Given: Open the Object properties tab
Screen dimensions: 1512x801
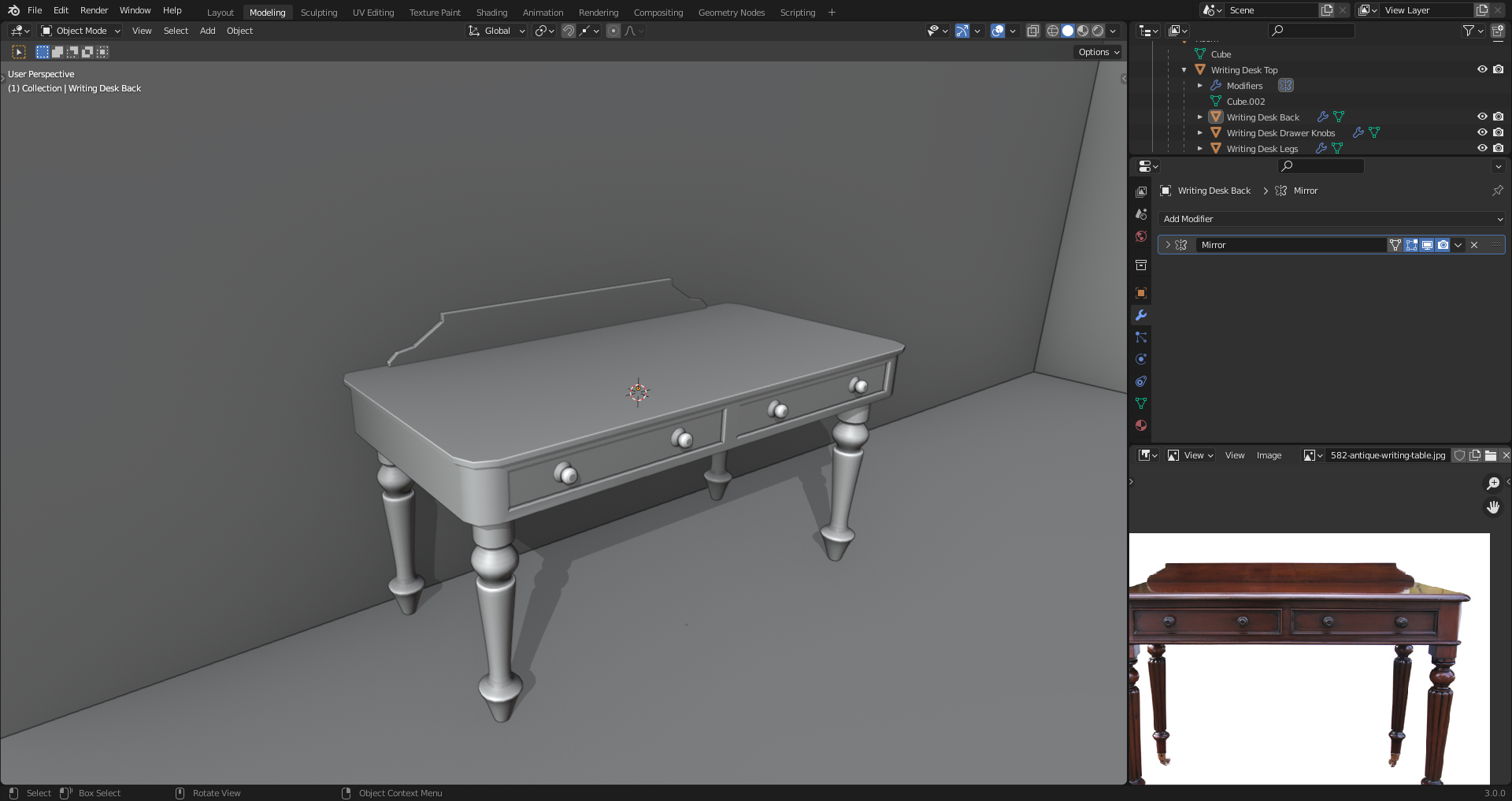Looking at the screenshot, I should coord(1141,293).
